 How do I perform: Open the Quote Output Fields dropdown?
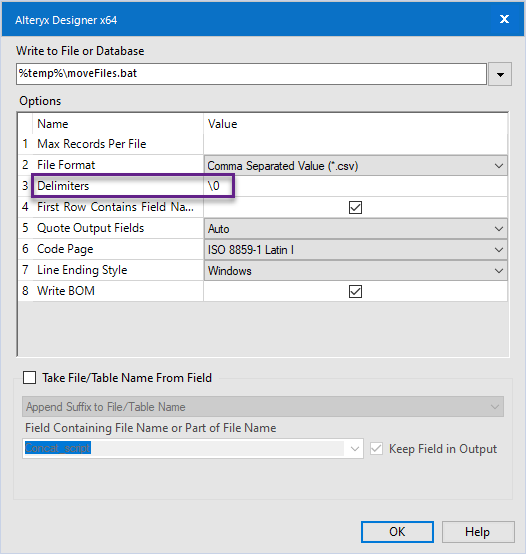(355, 229)
